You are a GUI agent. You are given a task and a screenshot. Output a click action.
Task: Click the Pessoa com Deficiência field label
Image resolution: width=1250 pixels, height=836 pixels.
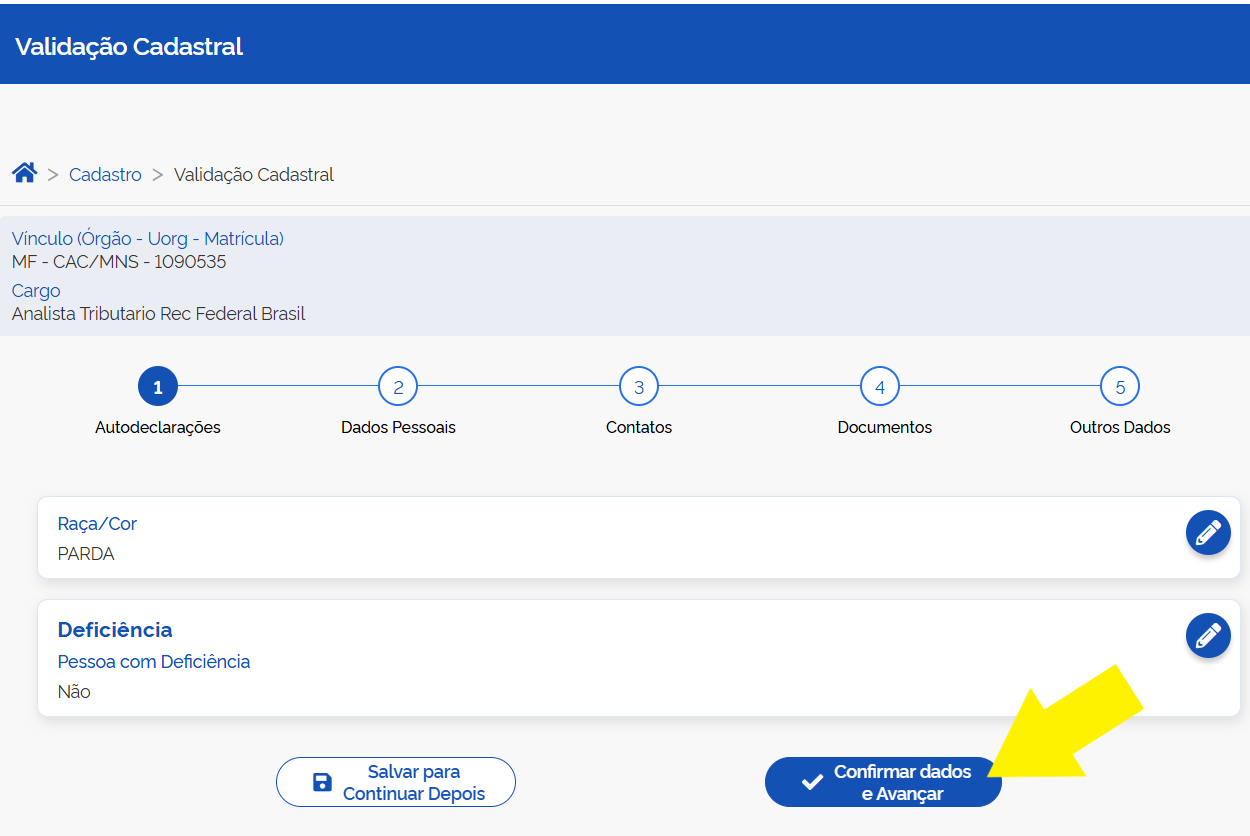(154, 662)
